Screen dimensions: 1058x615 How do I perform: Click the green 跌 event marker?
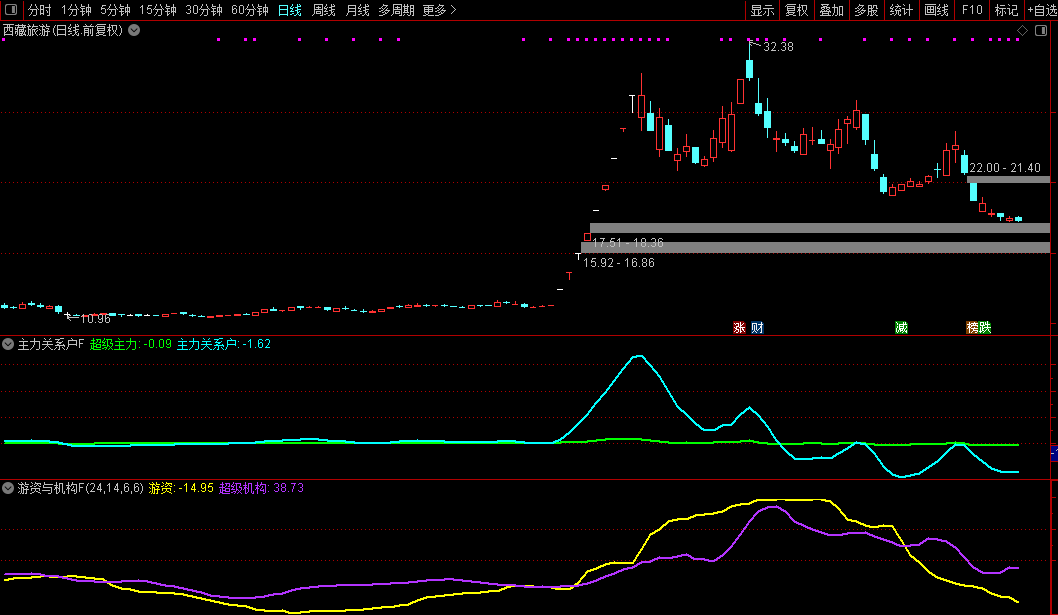[x=985, y=327]
